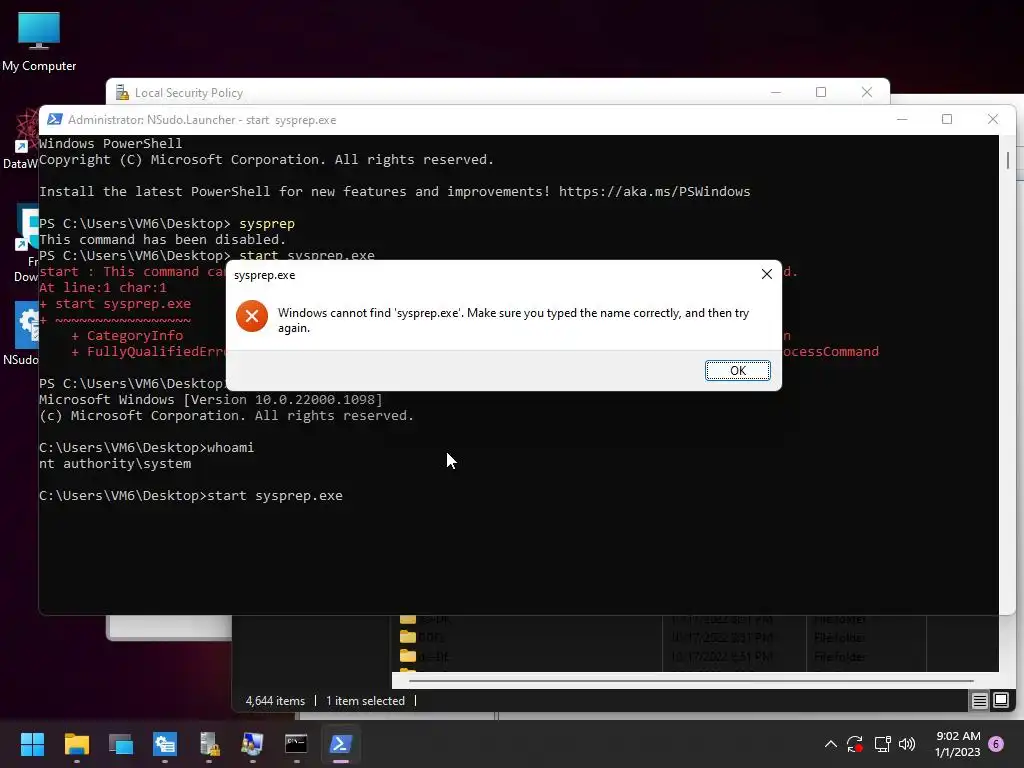This screenshot has height=768, width=1024.
Task: Click the '4,644 items' status bar text
Action: click(x=275, y=701)
